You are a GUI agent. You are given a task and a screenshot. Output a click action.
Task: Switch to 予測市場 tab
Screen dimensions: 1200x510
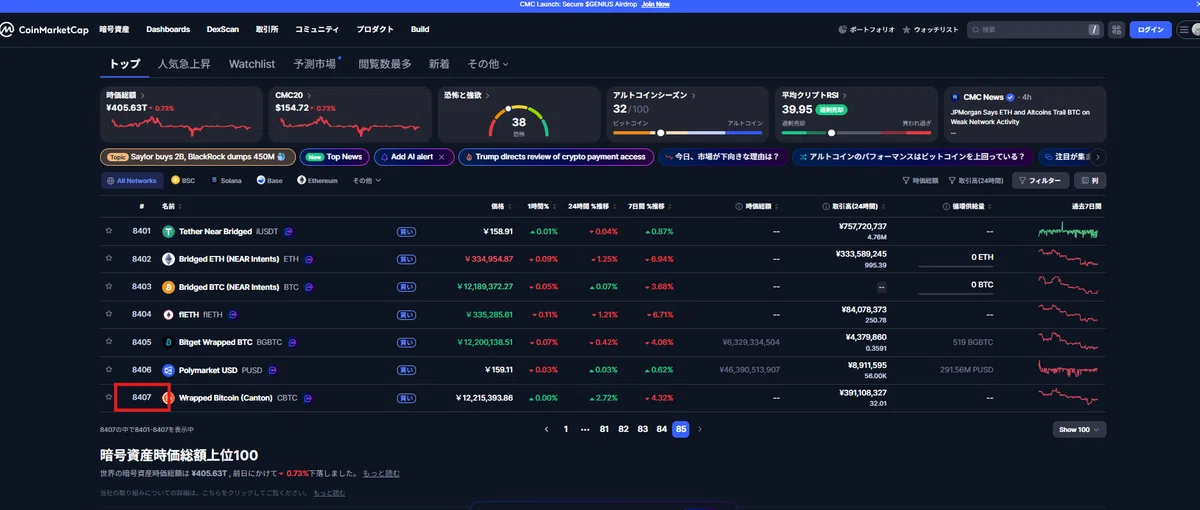pyautogui.click(x=315, y=64)
